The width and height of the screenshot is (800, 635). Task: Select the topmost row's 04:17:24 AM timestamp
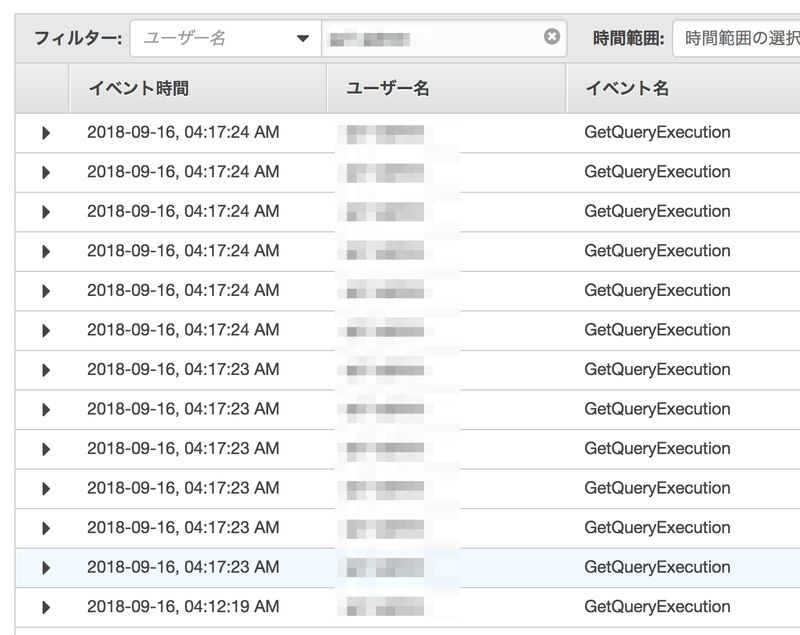point(183,132)
